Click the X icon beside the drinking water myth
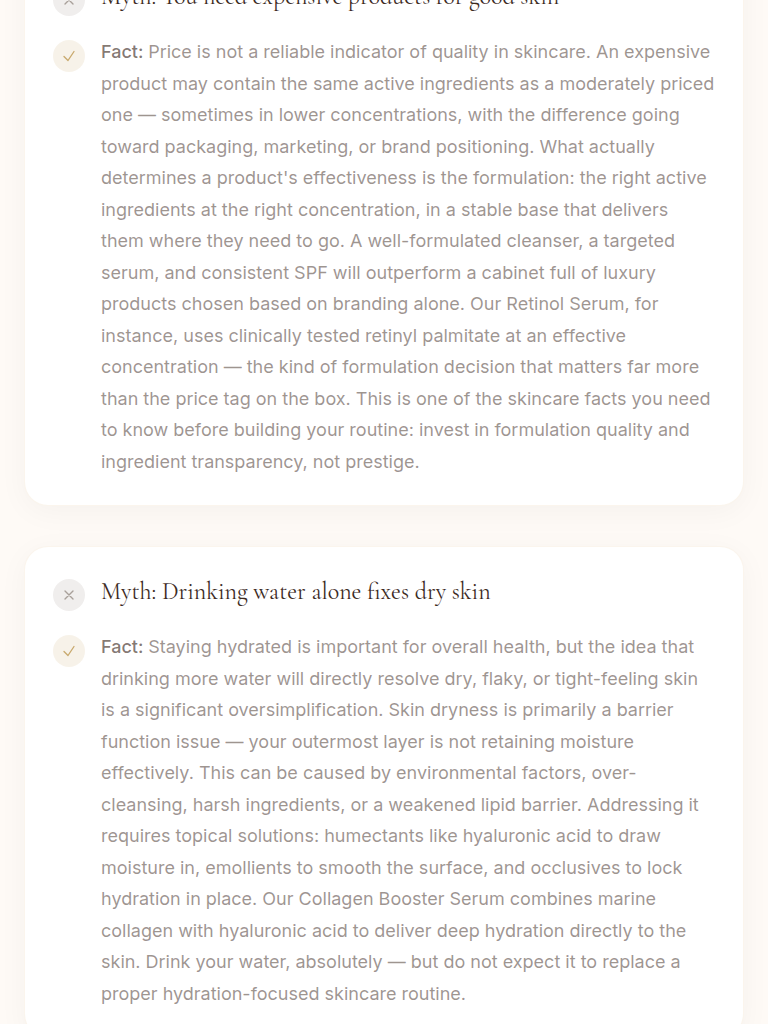Screen dimensions: 768x1024 pyautogui.click(x=69, y=595)
